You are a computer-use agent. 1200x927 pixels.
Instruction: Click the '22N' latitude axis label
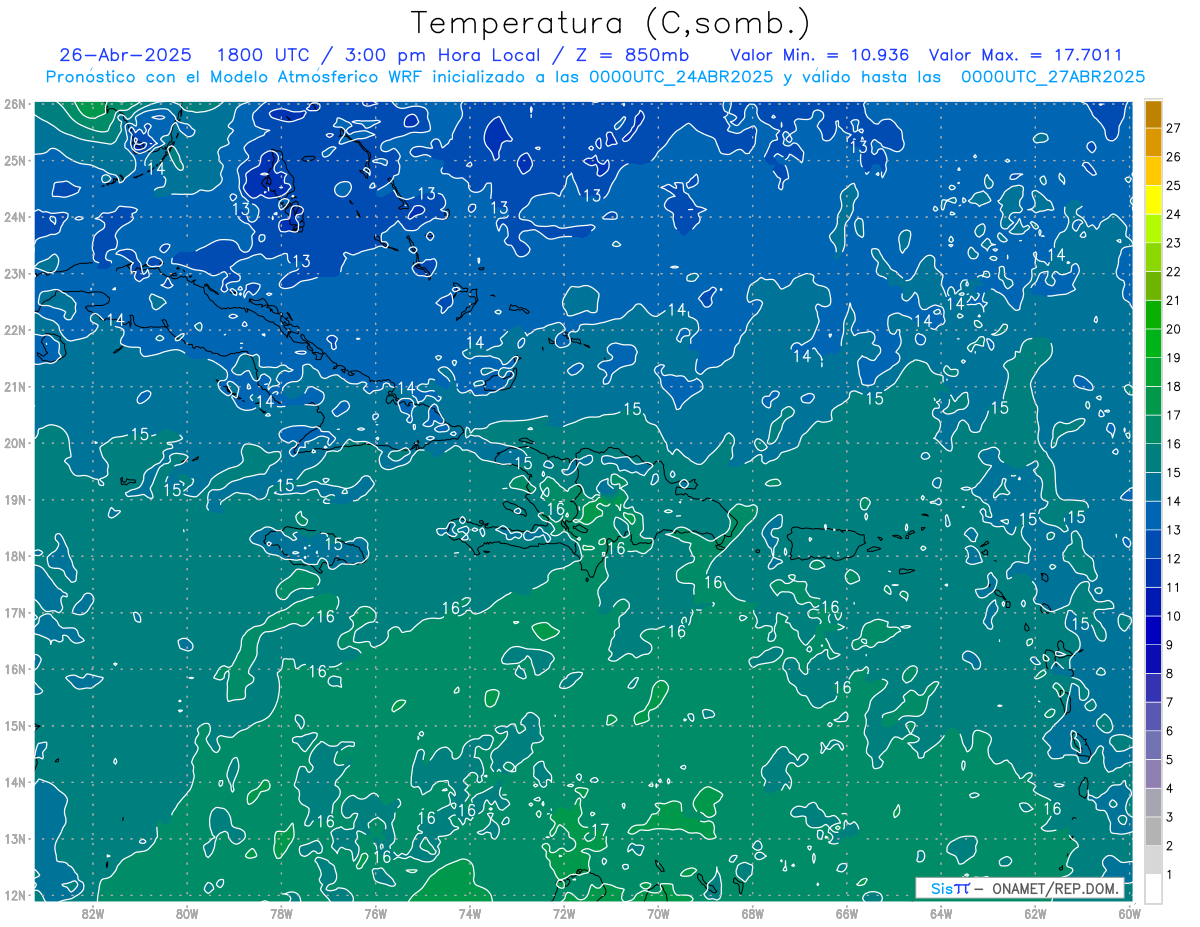[x=15, y=330]
